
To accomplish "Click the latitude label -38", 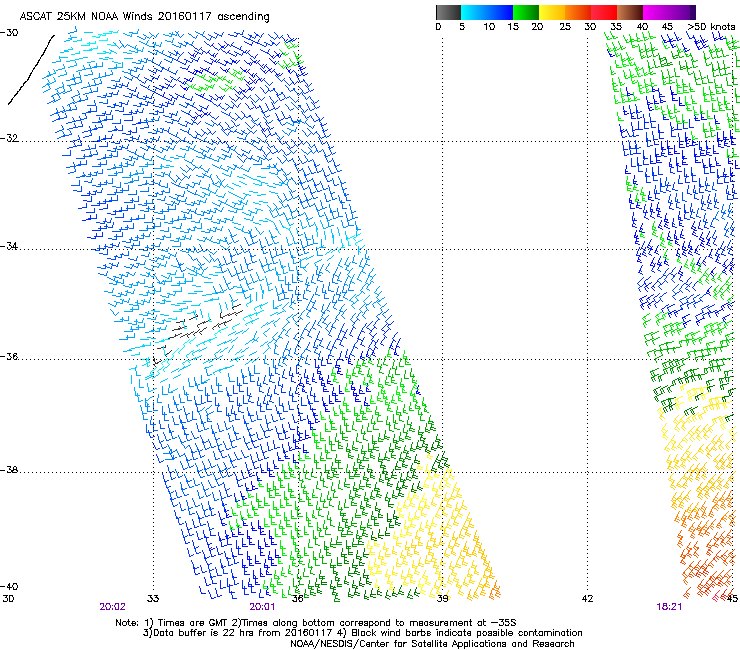I will [x=9, y=470].
